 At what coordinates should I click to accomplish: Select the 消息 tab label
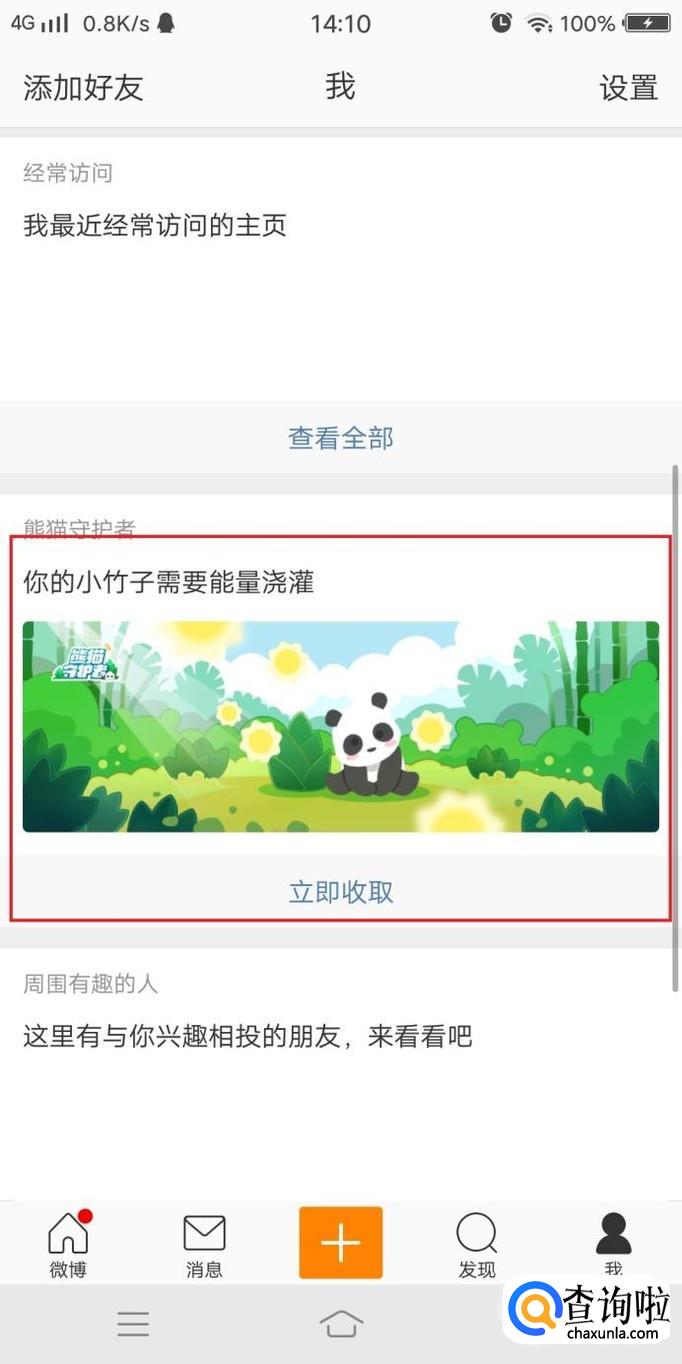[204, 1270]
